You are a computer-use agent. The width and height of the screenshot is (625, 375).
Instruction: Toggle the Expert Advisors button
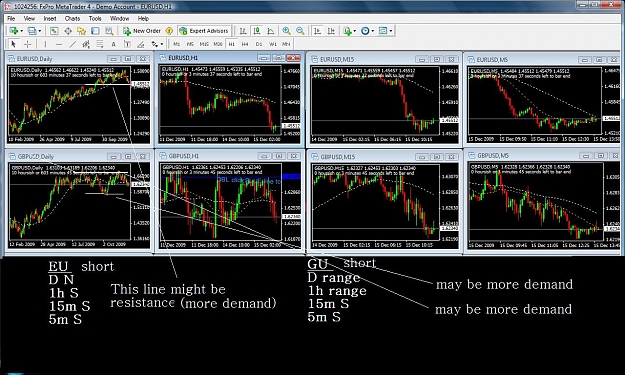204,31
